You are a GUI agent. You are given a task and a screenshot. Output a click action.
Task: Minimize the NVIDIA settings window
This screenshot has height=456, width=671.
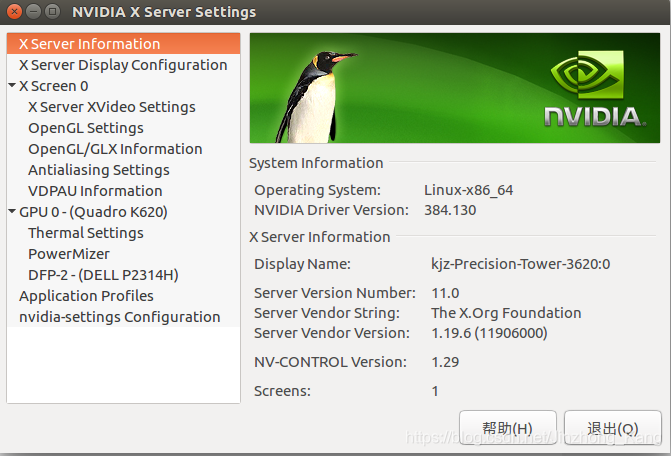click(33, 12)
